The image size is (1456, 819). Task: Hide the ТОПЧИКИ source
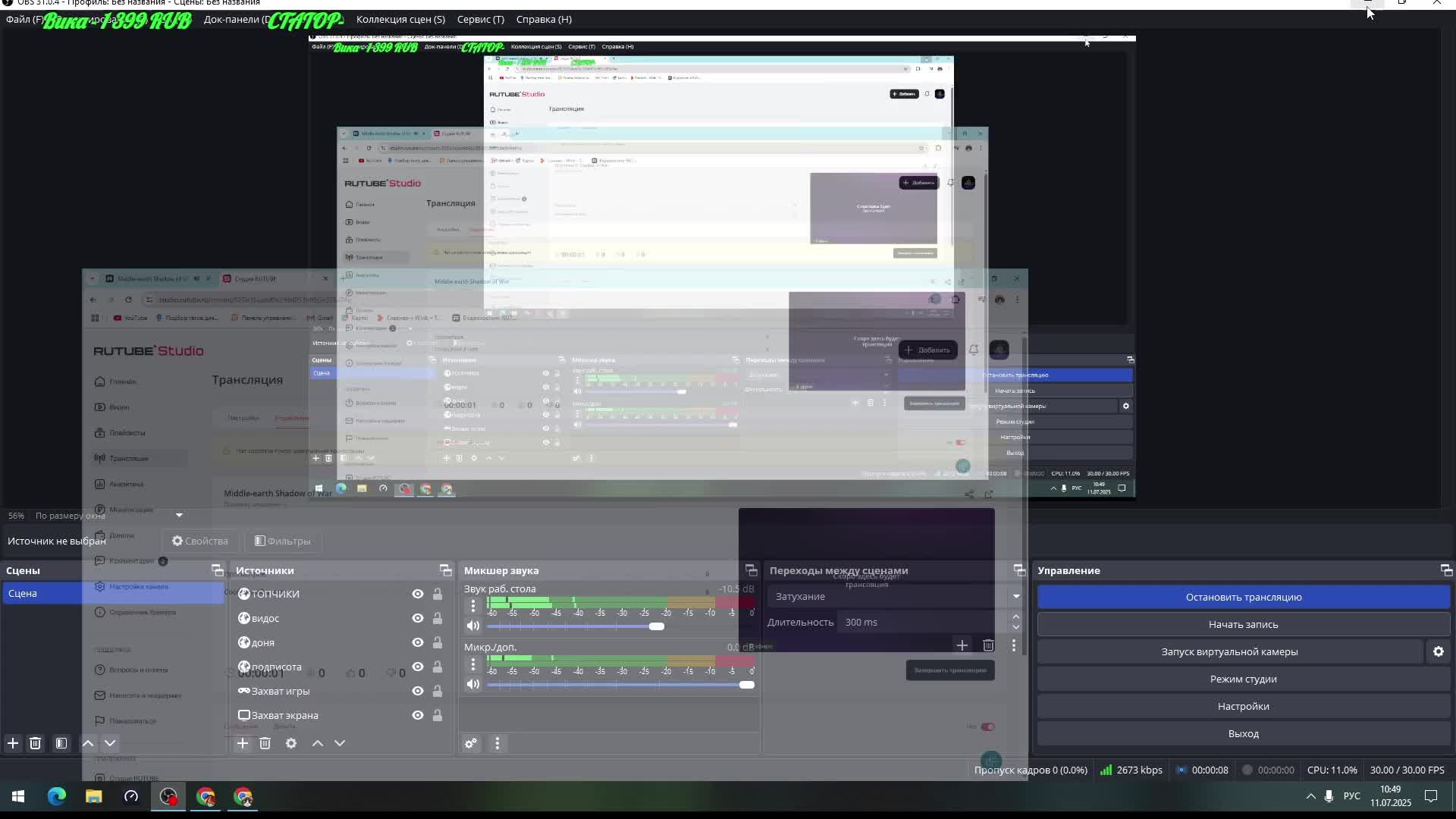click(417, 594)
